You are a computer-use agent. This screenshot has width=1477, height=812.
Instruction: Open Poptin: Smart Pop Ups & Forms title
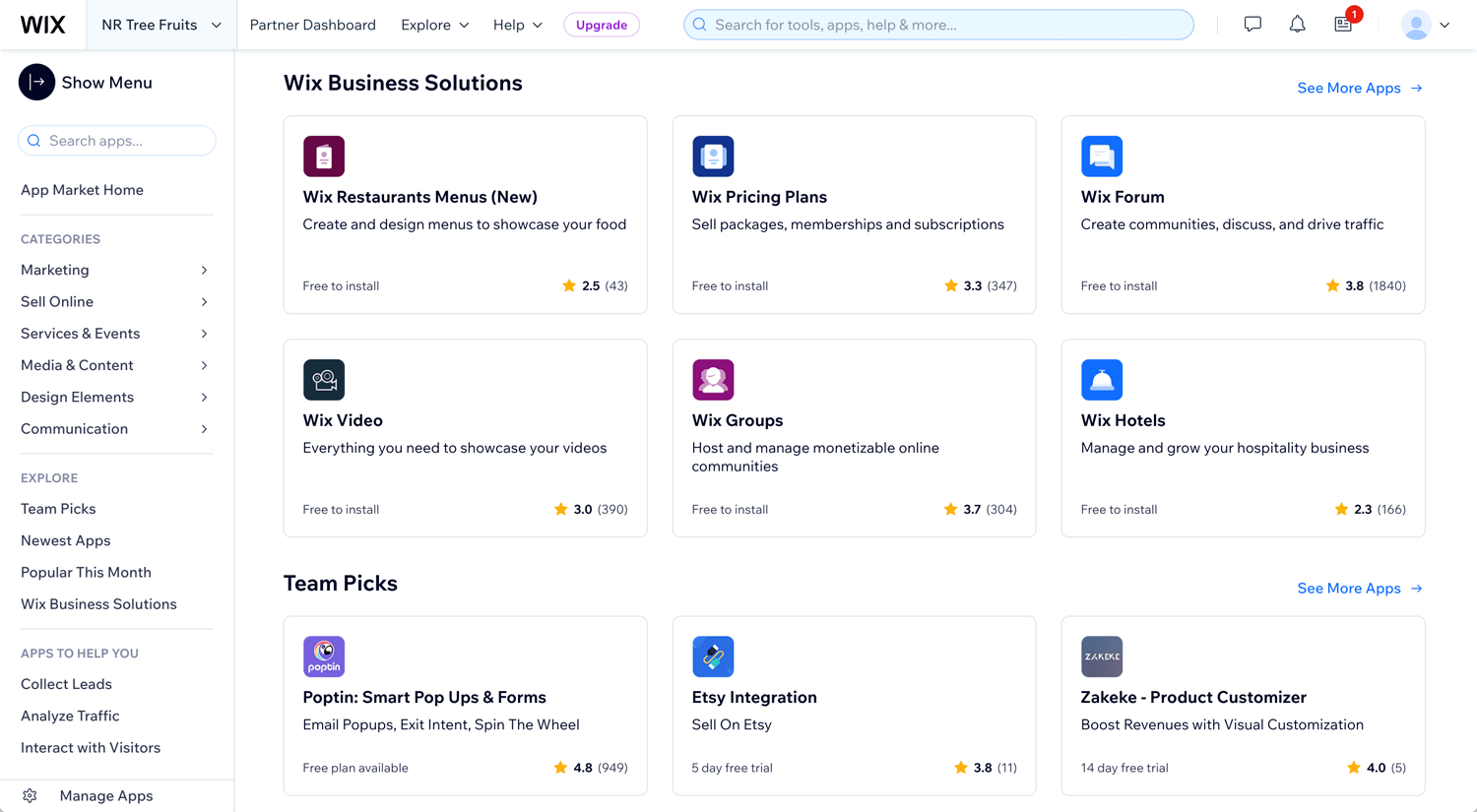pos(424,697)
